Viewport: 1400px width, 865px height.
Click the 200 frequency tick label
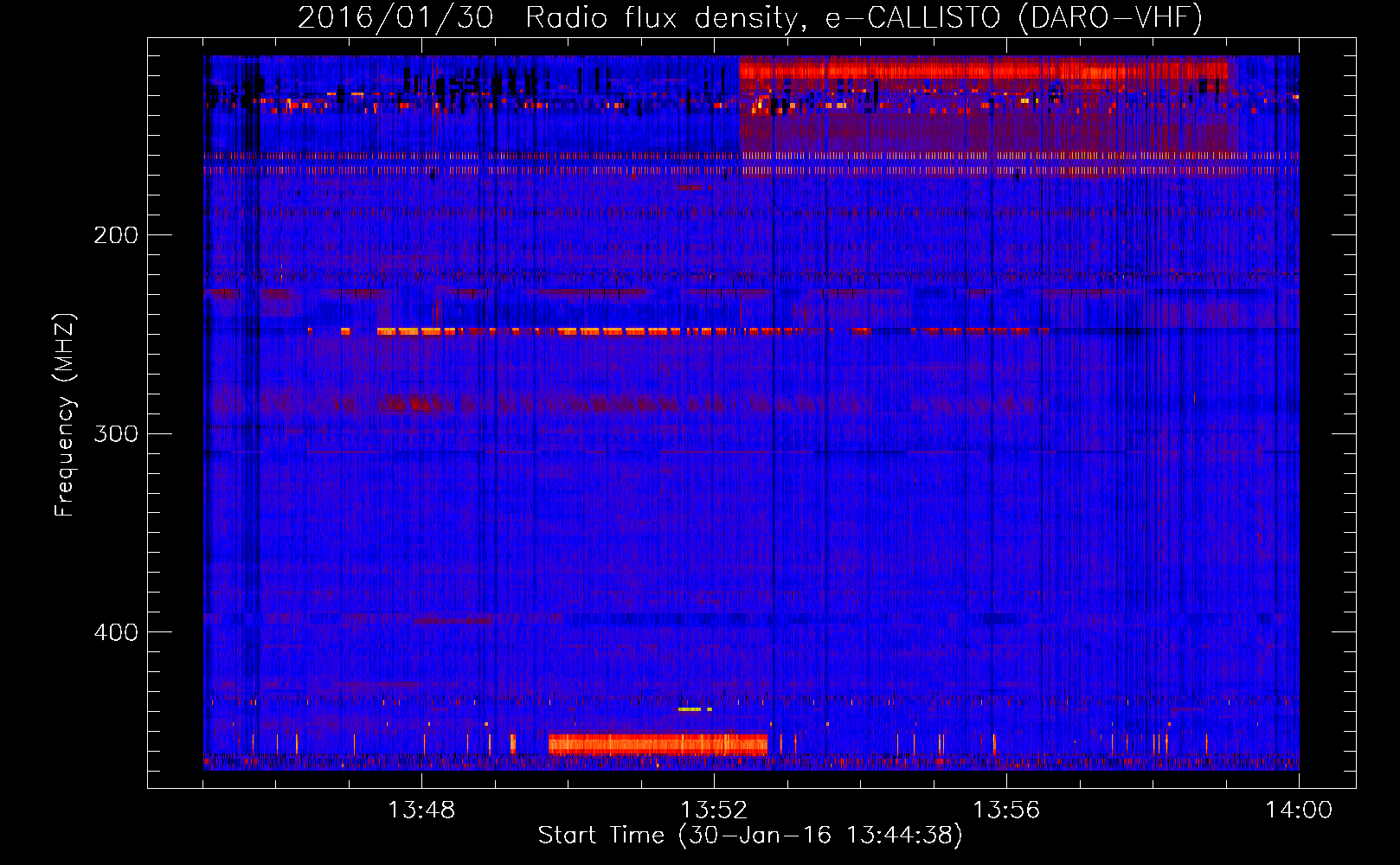(116, 234)
